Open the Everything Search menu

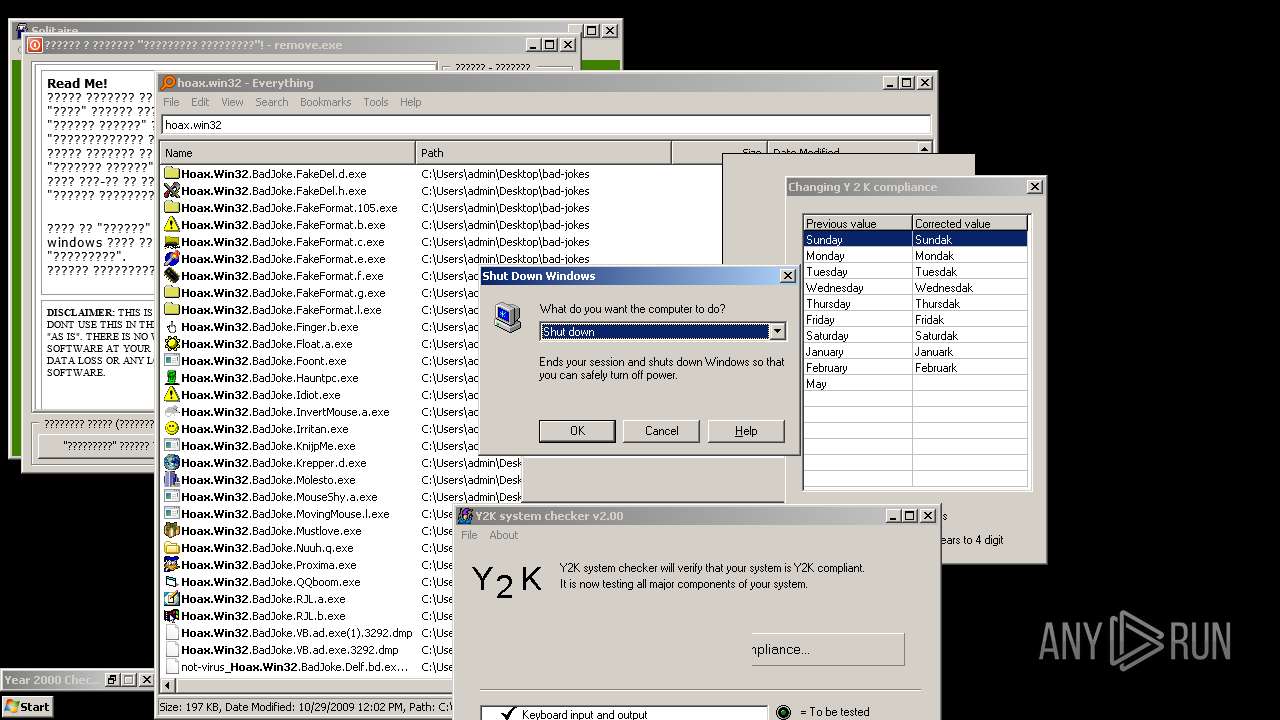271,102
